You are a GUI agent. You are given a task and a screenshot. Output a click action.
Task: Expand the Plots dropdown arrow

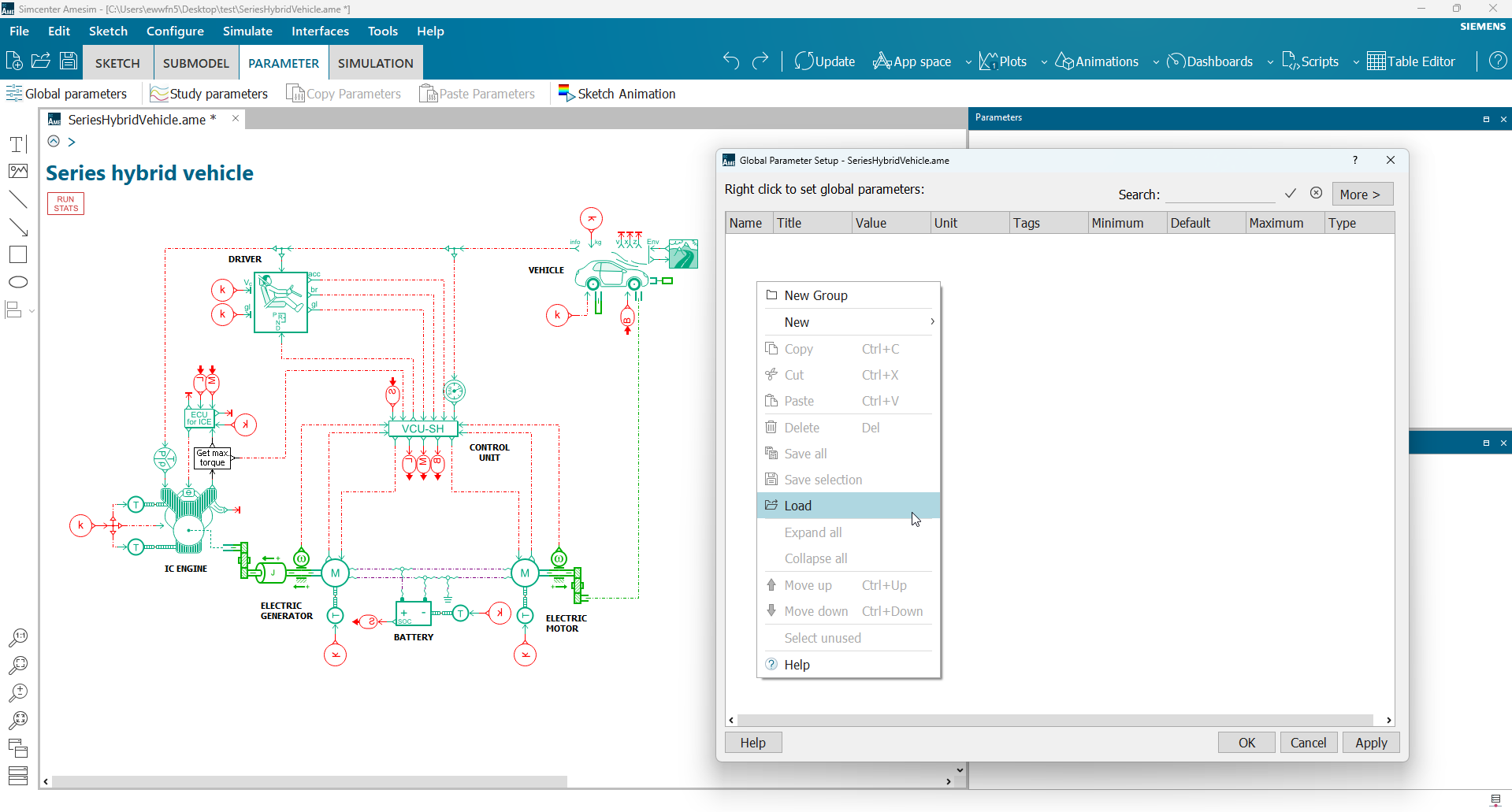coord(1044,62)
